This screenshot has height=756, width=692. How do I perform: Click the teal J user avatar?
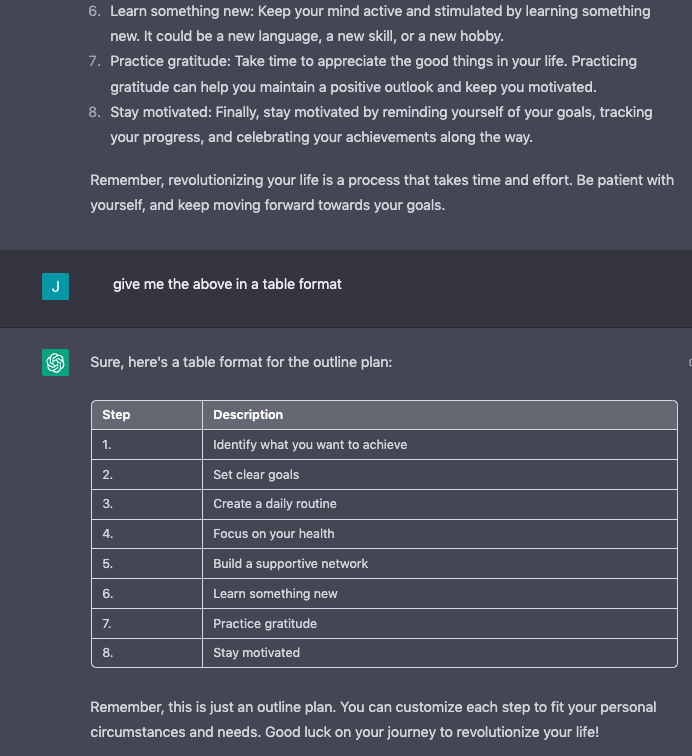(55, 286)
